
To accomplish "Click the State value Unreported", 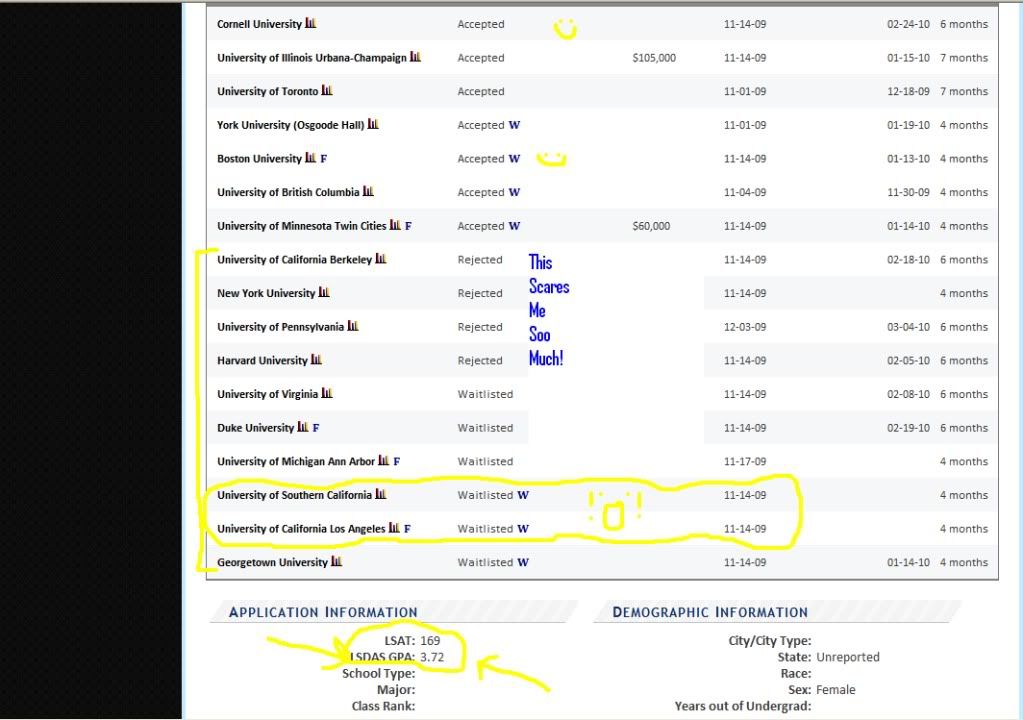I will pos(848,657).
